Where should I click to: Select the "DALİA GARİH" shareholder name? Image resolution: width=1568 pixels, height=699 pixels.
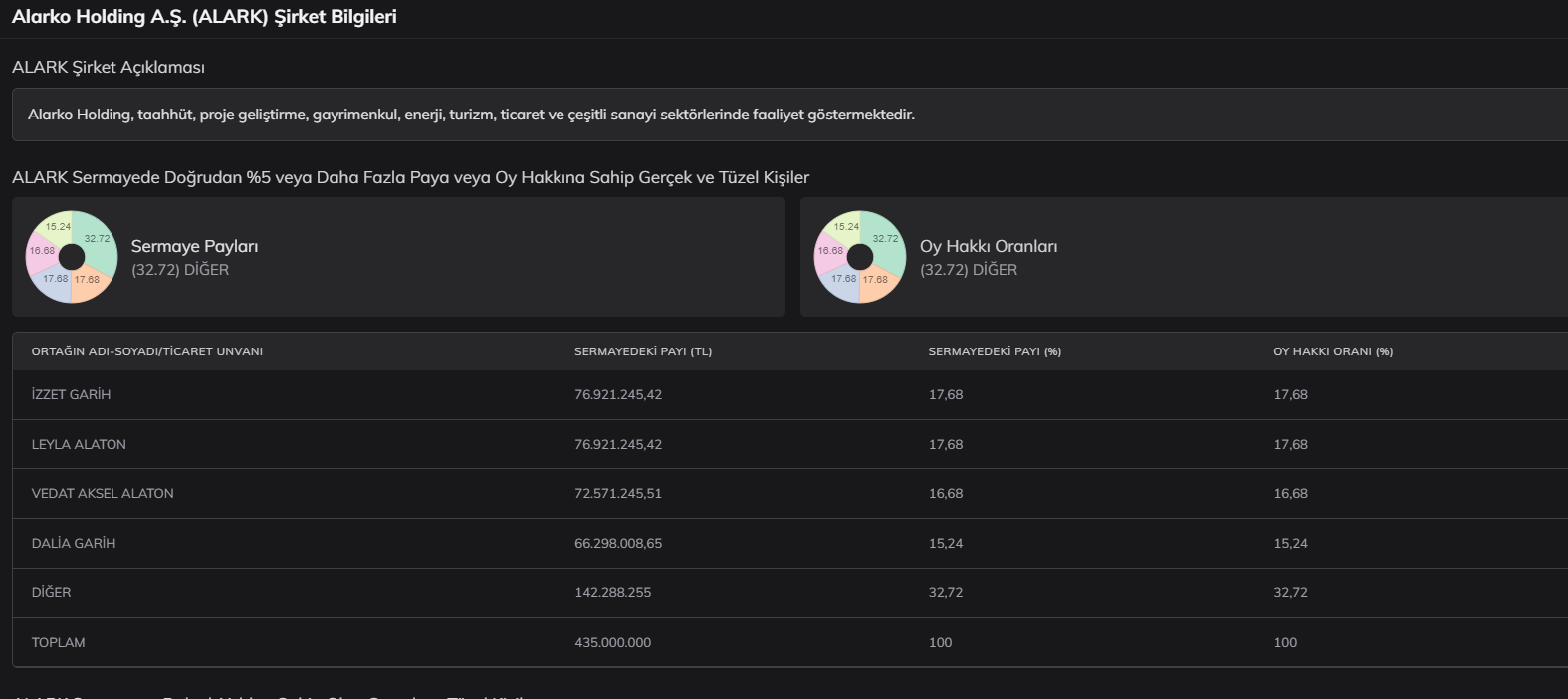tap(74, 543)
